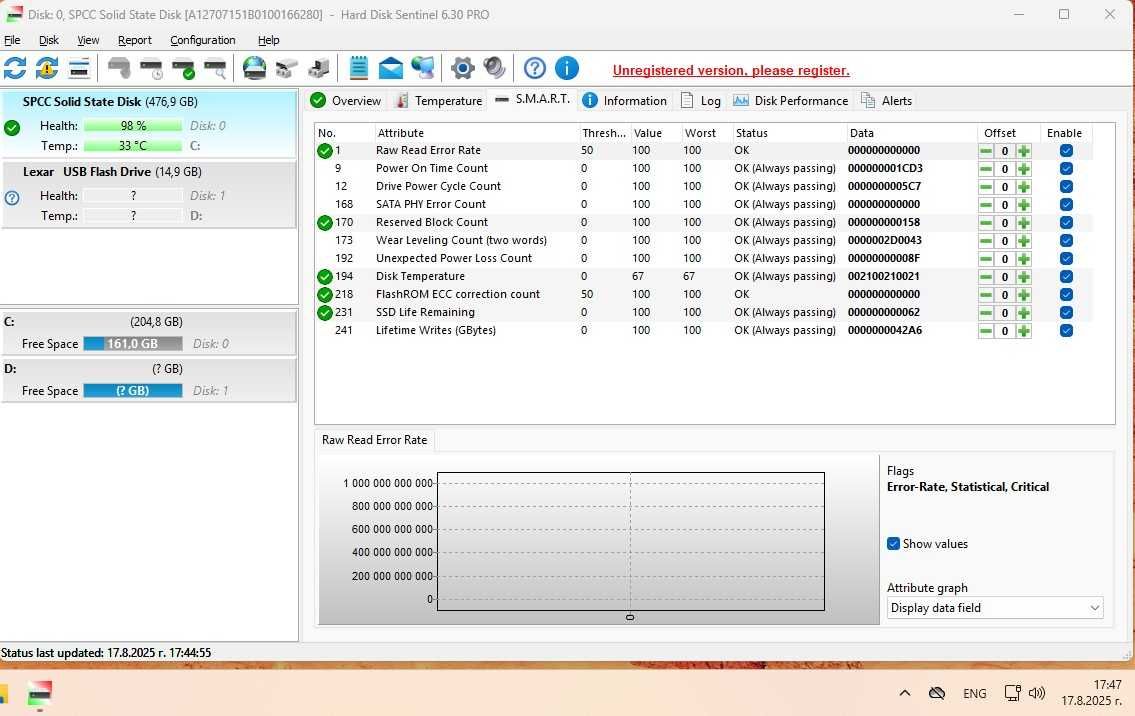Uncheck Enable for Lifetime Writes (GBytes)
This screenshot has width=1135, height=716.
pos(1066,331)
